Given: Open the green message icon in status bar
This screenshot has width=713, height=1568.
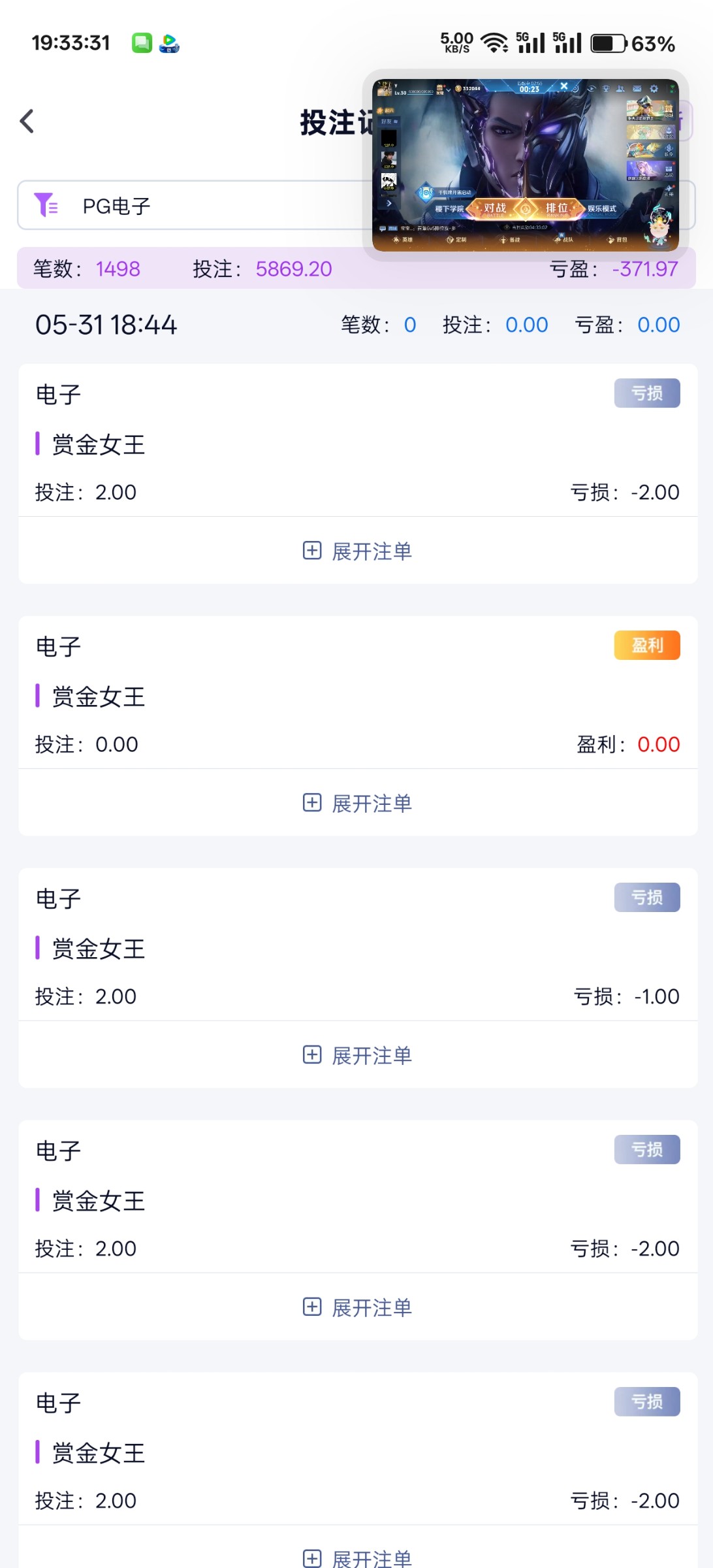Looking at the screenshot, I should pos(142,43).
